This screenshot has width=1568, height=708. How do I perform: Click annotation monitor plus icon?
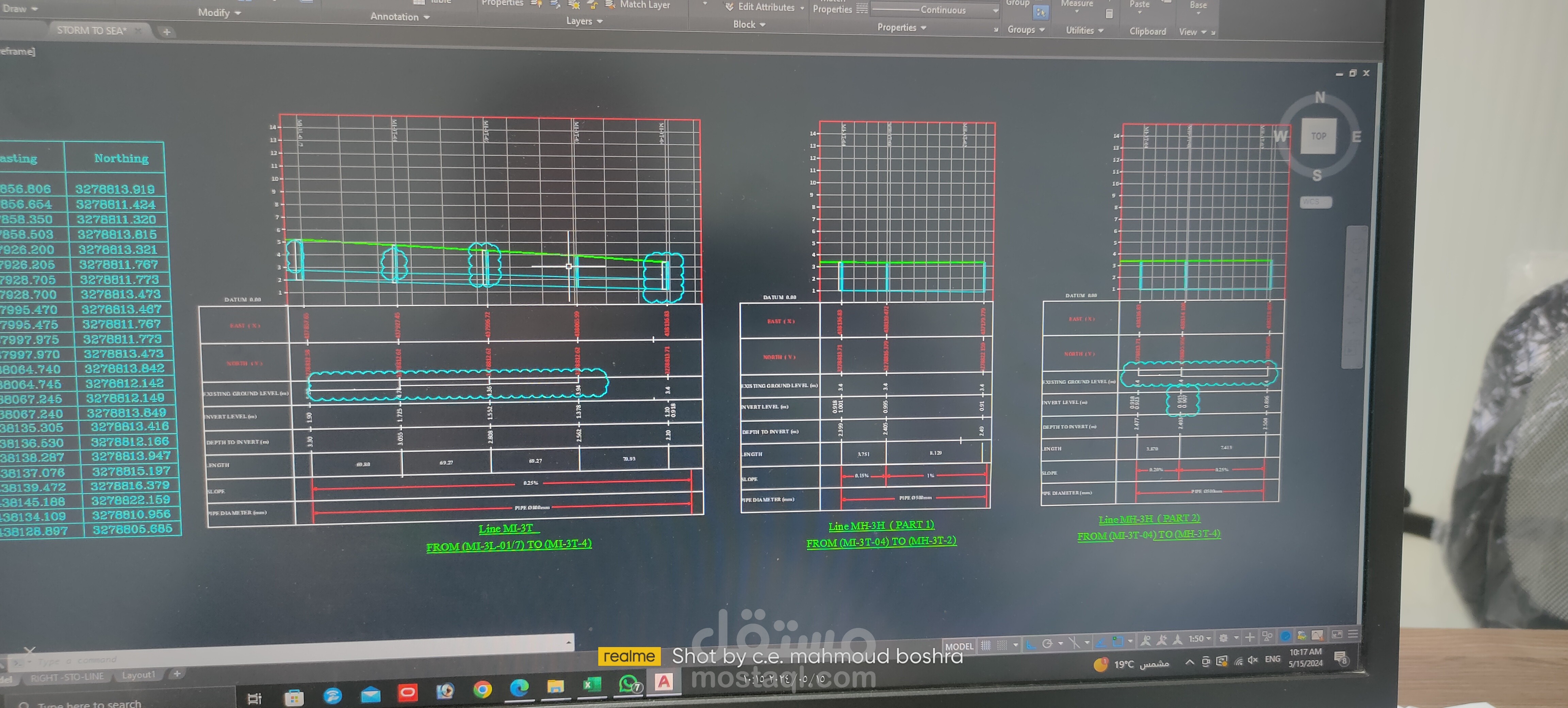(x=1249, y=638)
